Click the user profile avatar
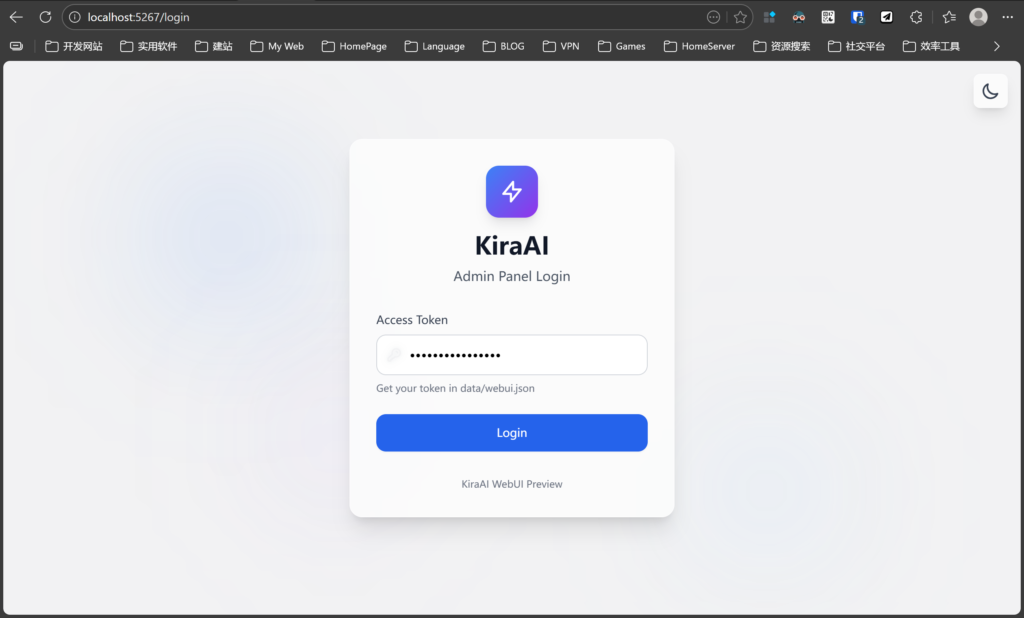This screenshot has height=618, width=1024. click(x=978, y=17)
